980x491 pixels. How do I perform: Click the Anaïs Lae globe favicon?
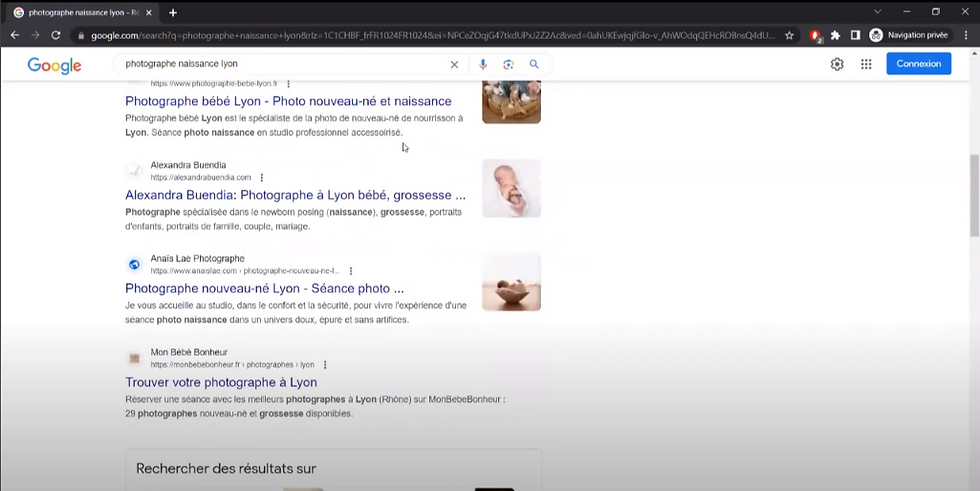134,265
